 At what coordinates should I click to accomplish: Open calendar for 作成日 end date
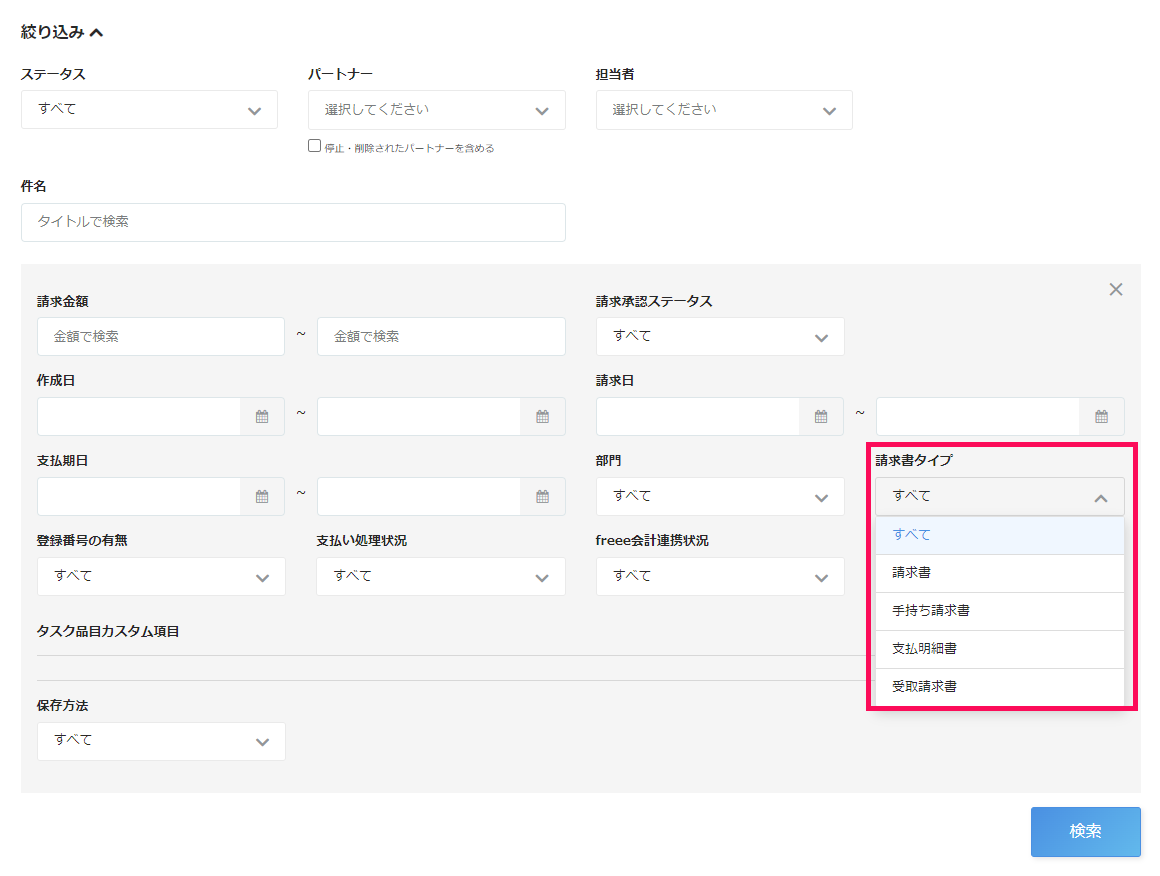click(x=542, y=417)
